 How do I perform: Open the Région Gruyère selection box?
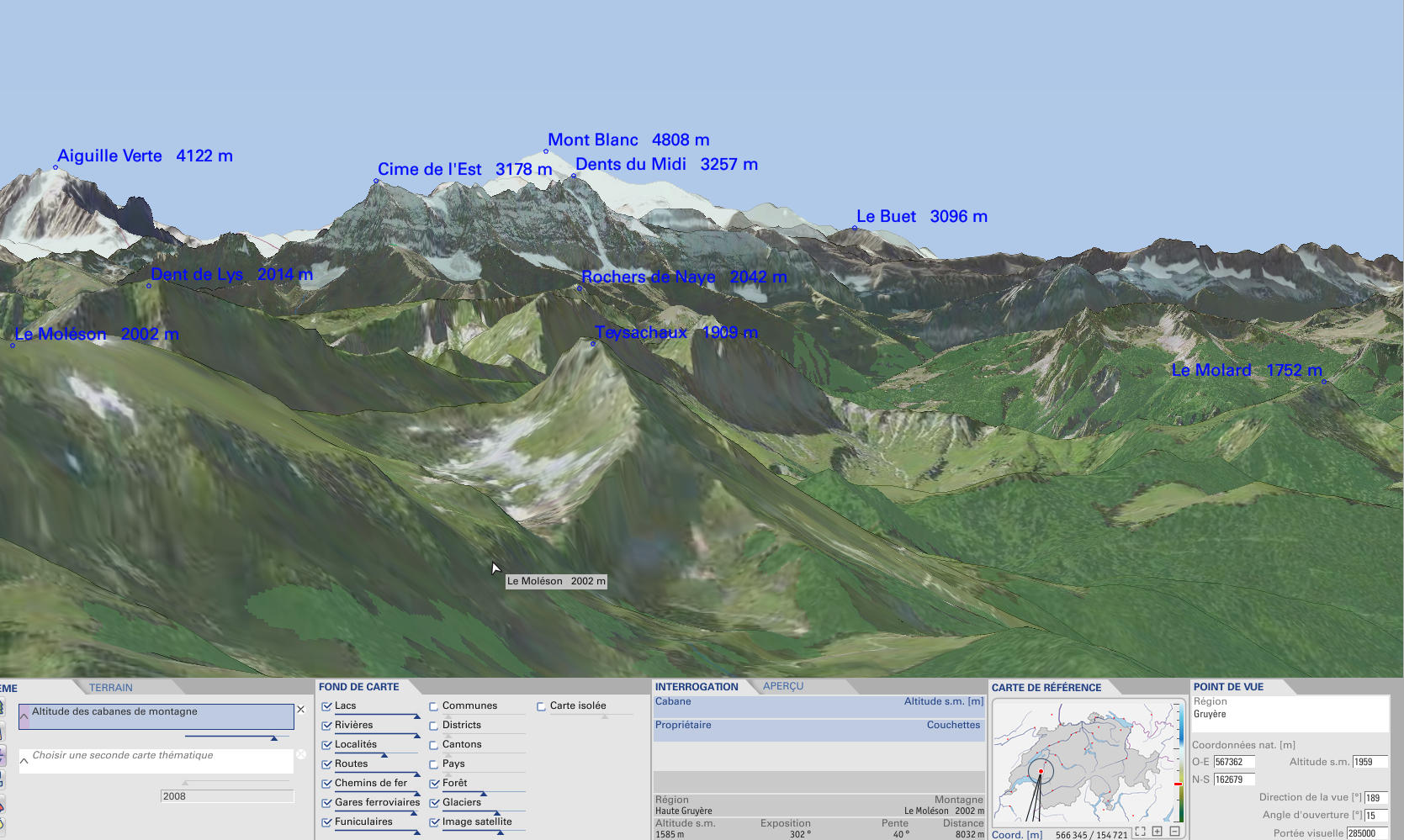(x=1290, y=714)
